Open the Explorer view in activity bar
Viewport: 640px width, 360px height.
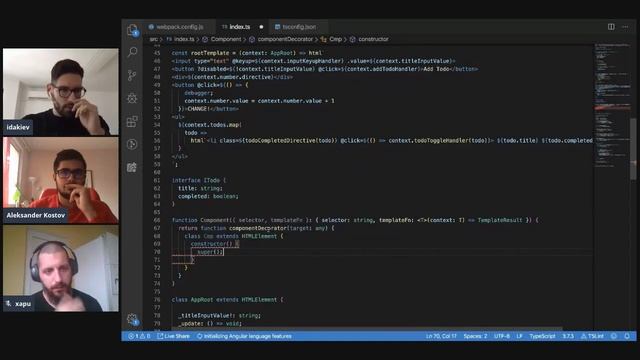[132, 29]
